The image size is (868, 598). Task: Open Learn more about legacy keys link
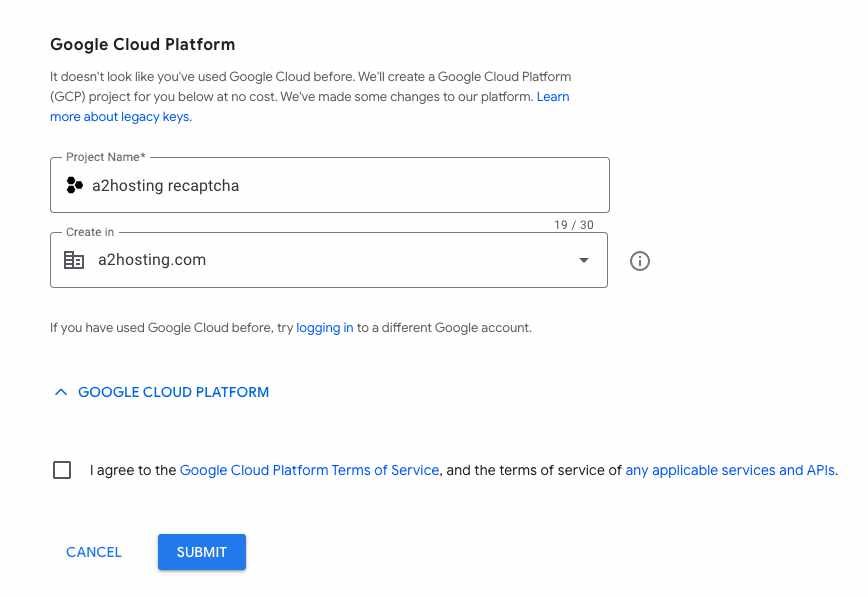(x=120, y=117)
